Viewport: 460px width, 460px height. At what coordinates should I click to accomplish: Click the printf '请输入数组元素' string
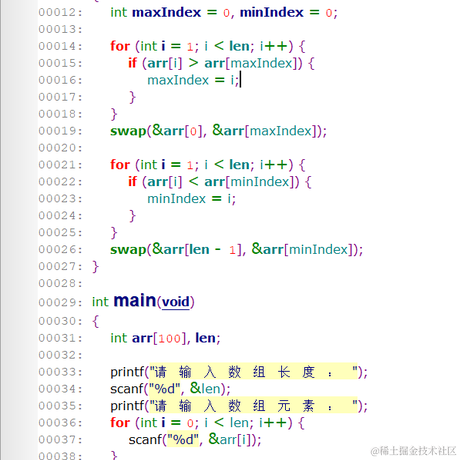point(253,406)
